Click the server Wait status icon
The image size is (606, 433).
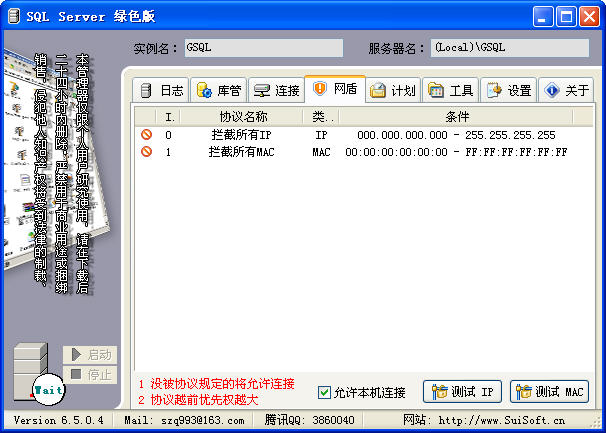(47, 386)
